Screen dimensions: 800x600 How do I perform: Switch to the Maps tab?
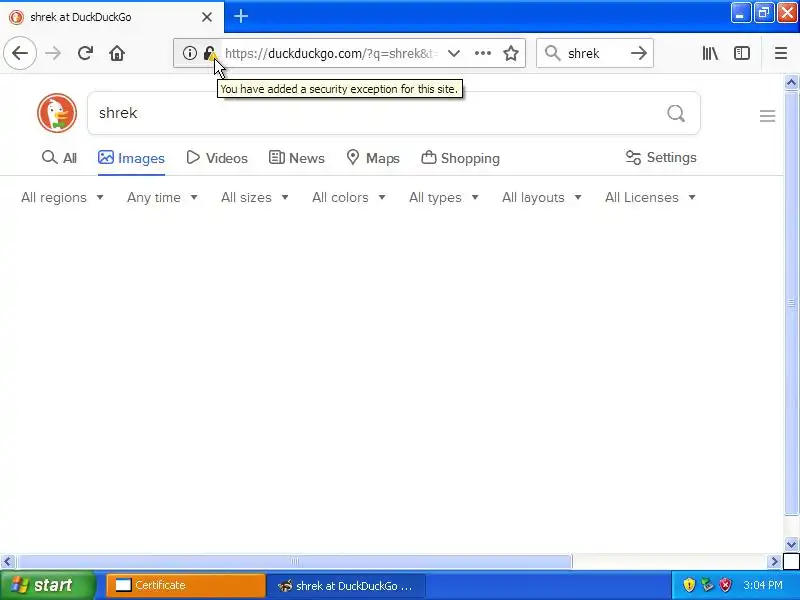pyautogui.click(x=373, y=158)
